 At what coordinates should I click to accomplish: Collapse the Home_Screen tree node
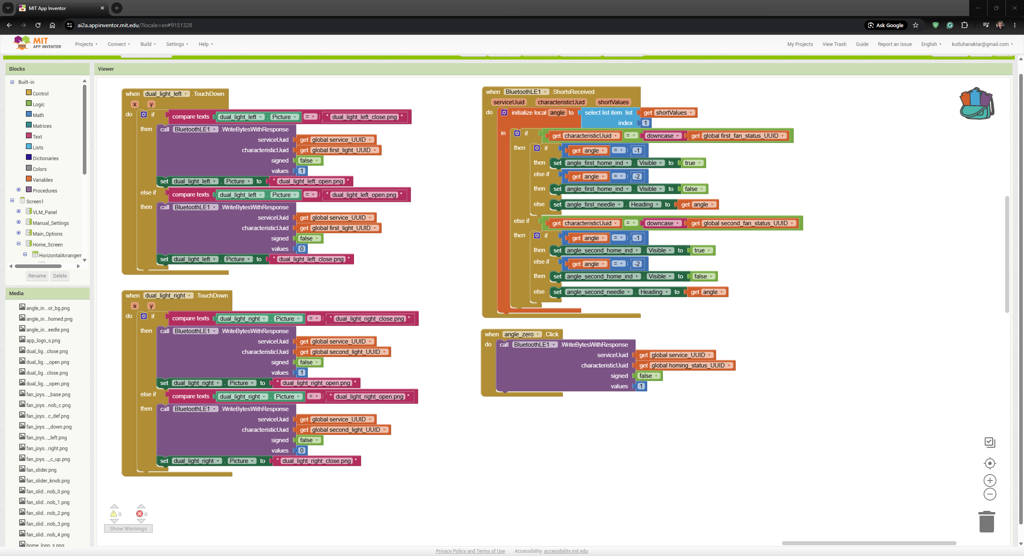click(19, 244)
